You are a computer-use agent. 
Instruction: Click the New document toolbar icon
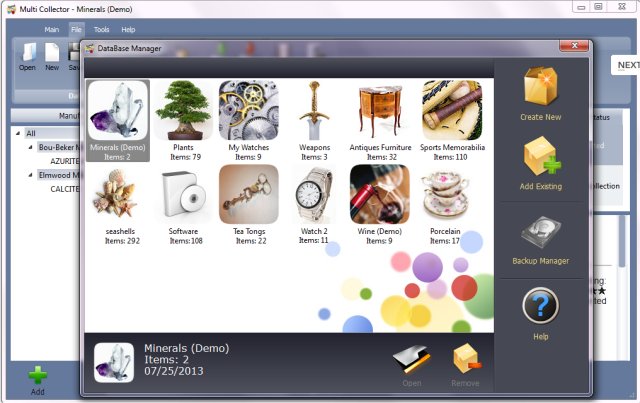click(x=52, y=53)
